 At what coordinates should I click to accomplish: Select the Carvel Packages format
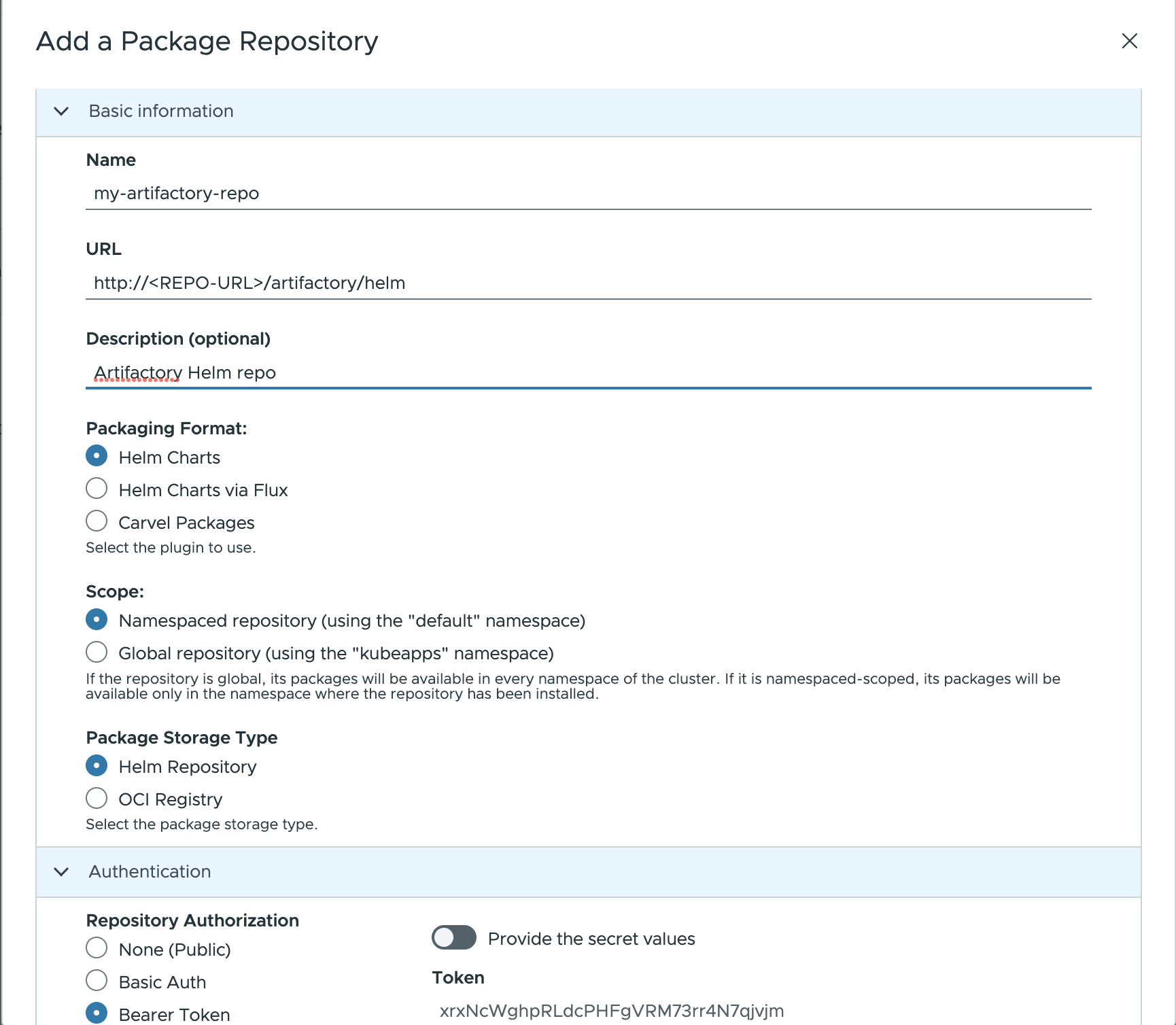[x=97, y=521]
